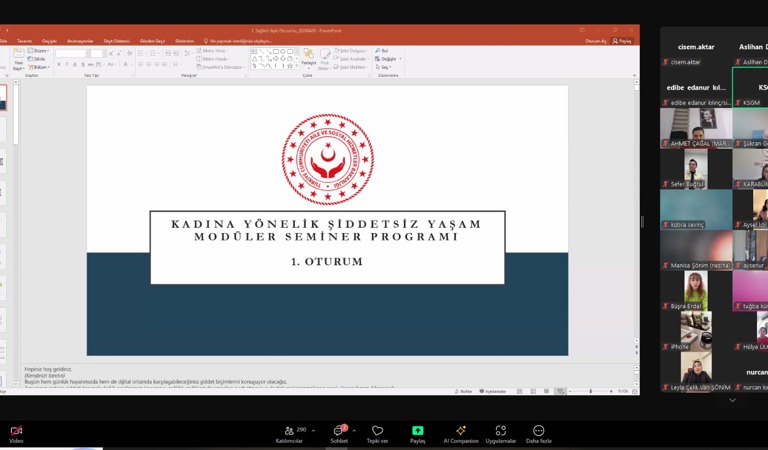Click the Tepki ver reactions heart icon
768x450 pixels.
click(x=377, y=430)
